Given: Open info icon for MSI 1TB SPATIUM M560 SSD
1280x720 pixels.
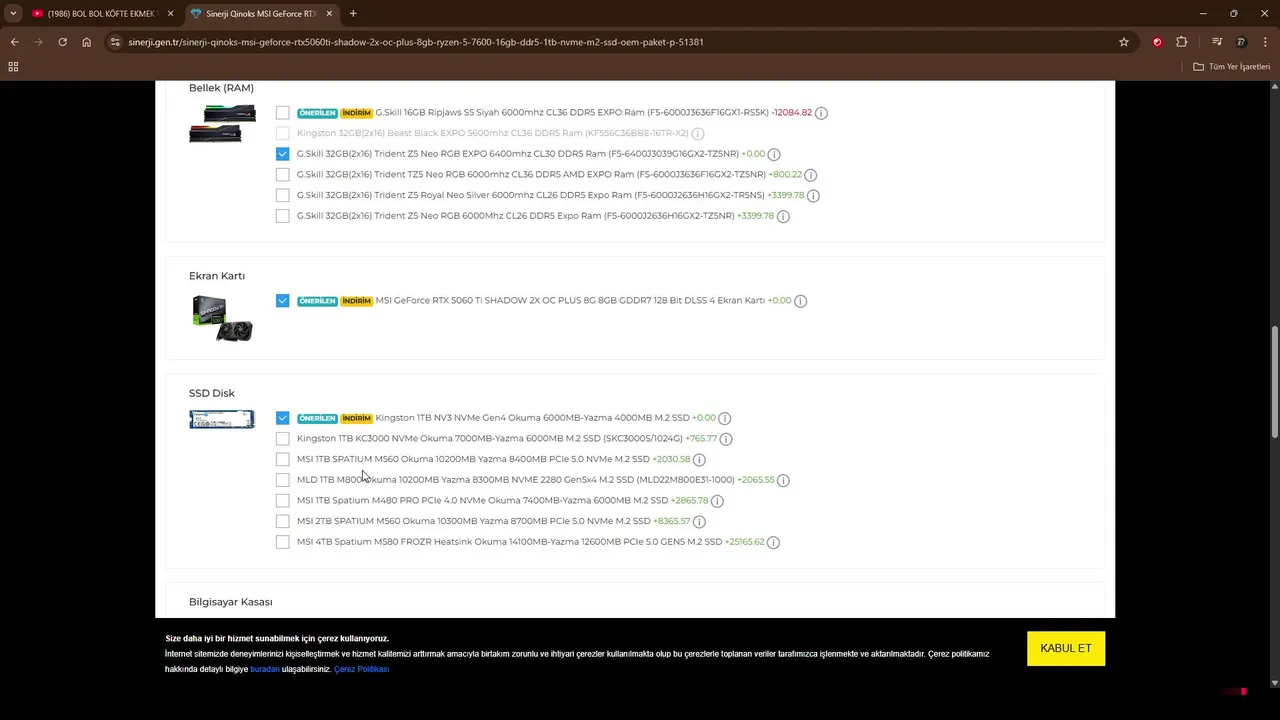Looking at the screenshot, I should click(699, 460).
